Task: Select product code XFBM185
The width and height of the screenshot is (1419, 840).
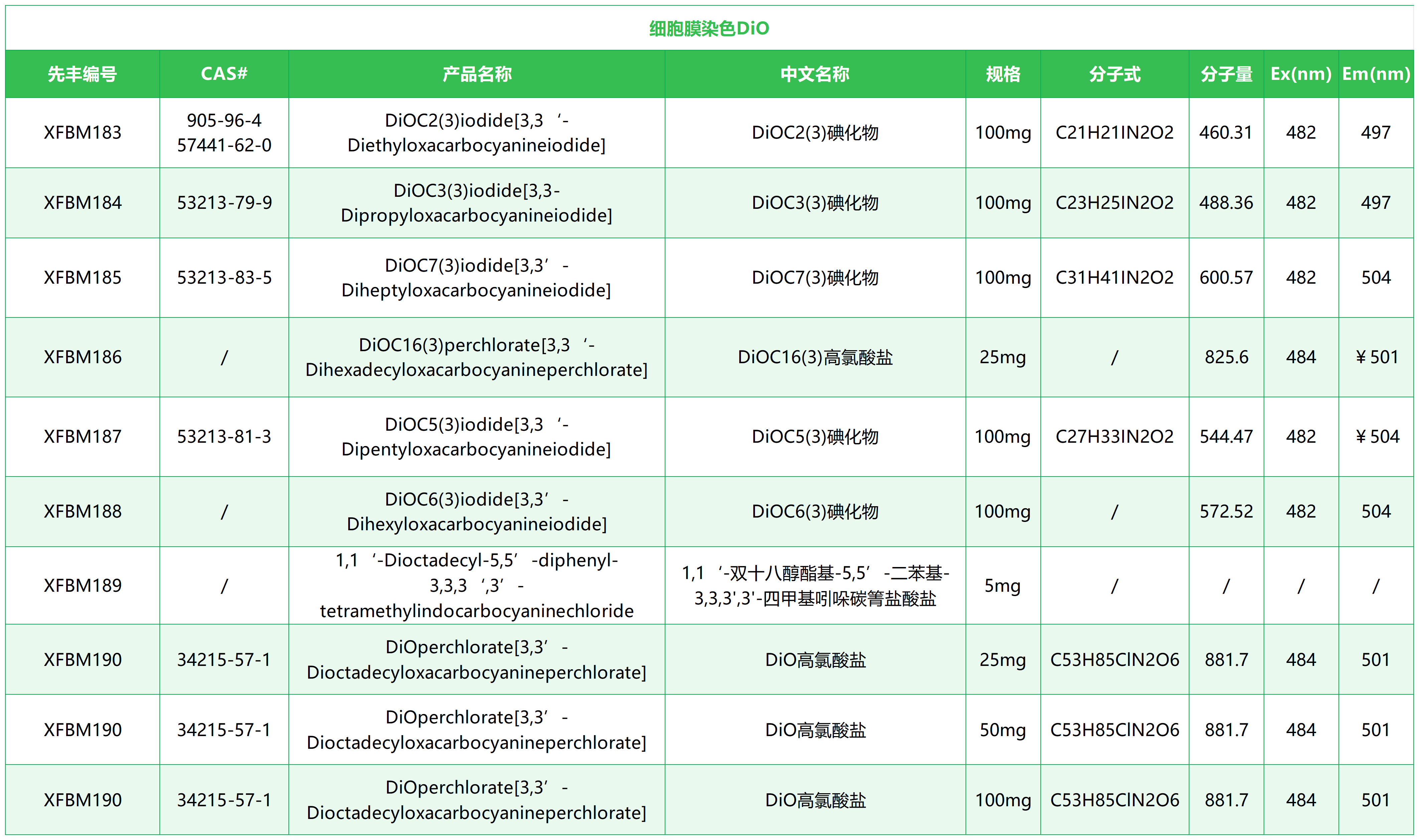Action: click(83, 277)
